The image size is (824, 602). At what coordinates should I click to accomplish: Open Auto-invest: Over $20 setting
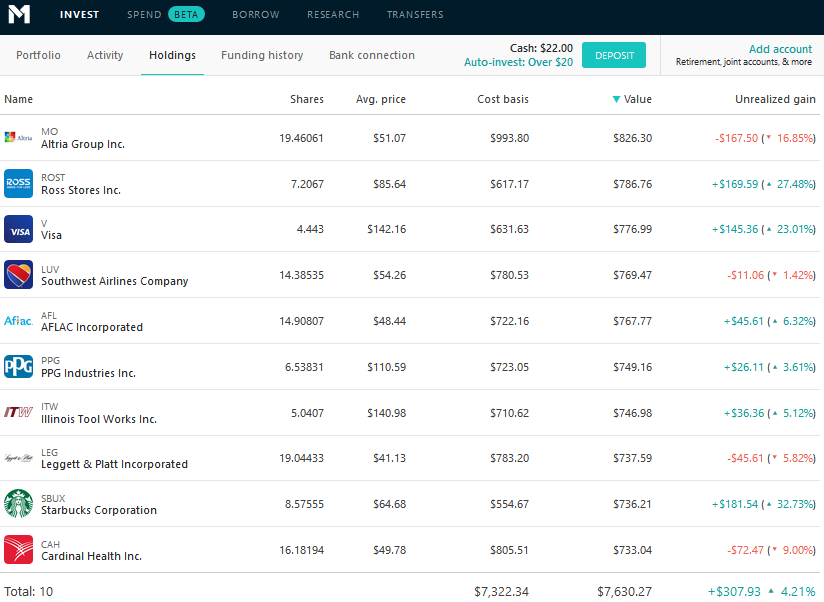519,62
